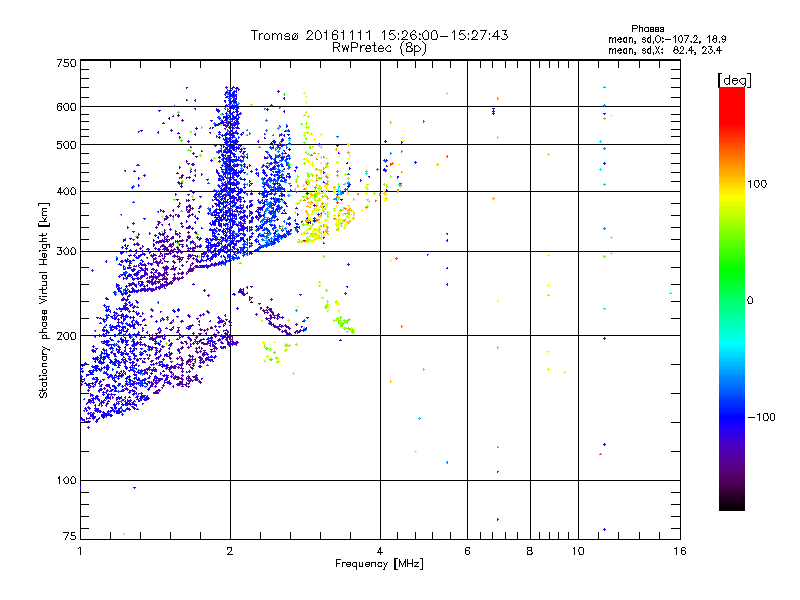Click the colorbar tick label '100'
The height and width of the screenshot is (600, 800).
coord(757,184)
